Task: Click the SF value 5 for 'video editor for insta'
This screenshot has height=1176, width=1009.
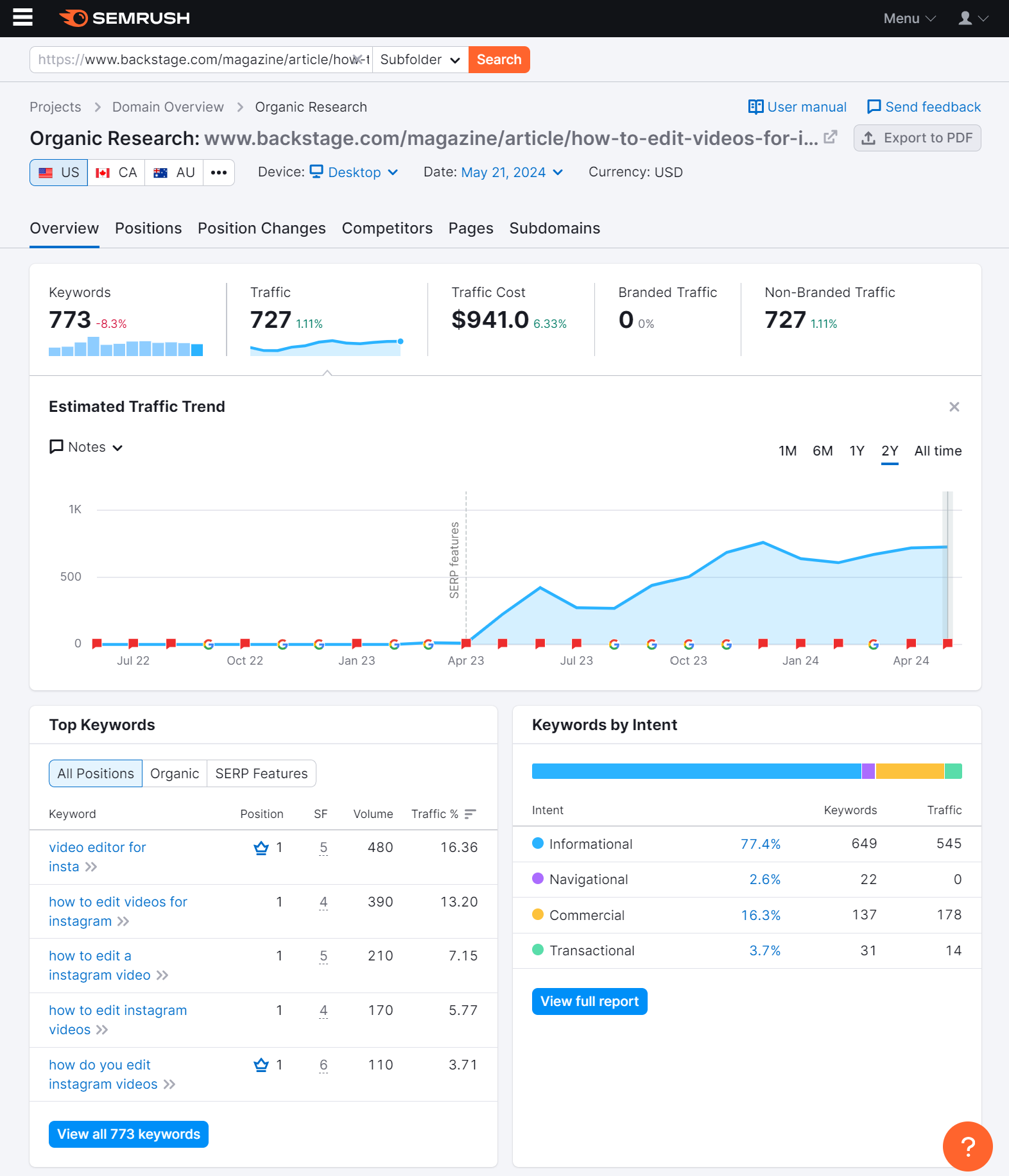Action: 323,848
